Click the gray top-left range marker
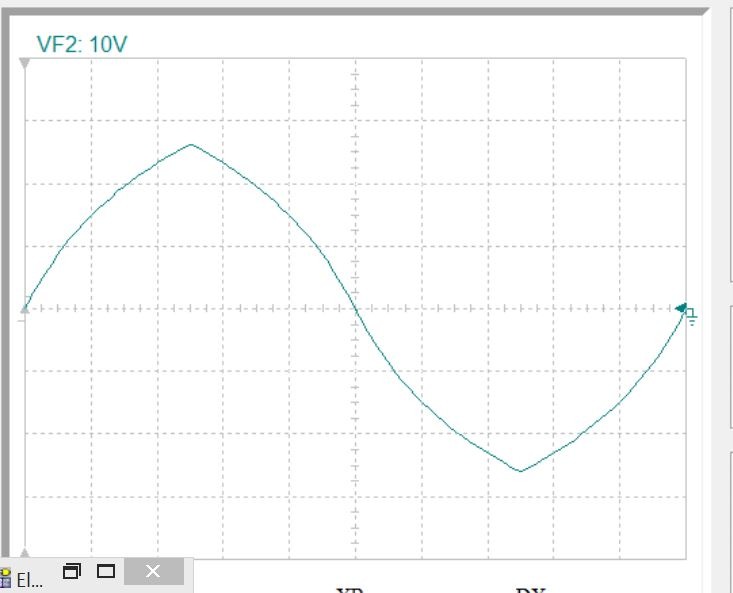The image size is (733, 593). pos(25,64)
